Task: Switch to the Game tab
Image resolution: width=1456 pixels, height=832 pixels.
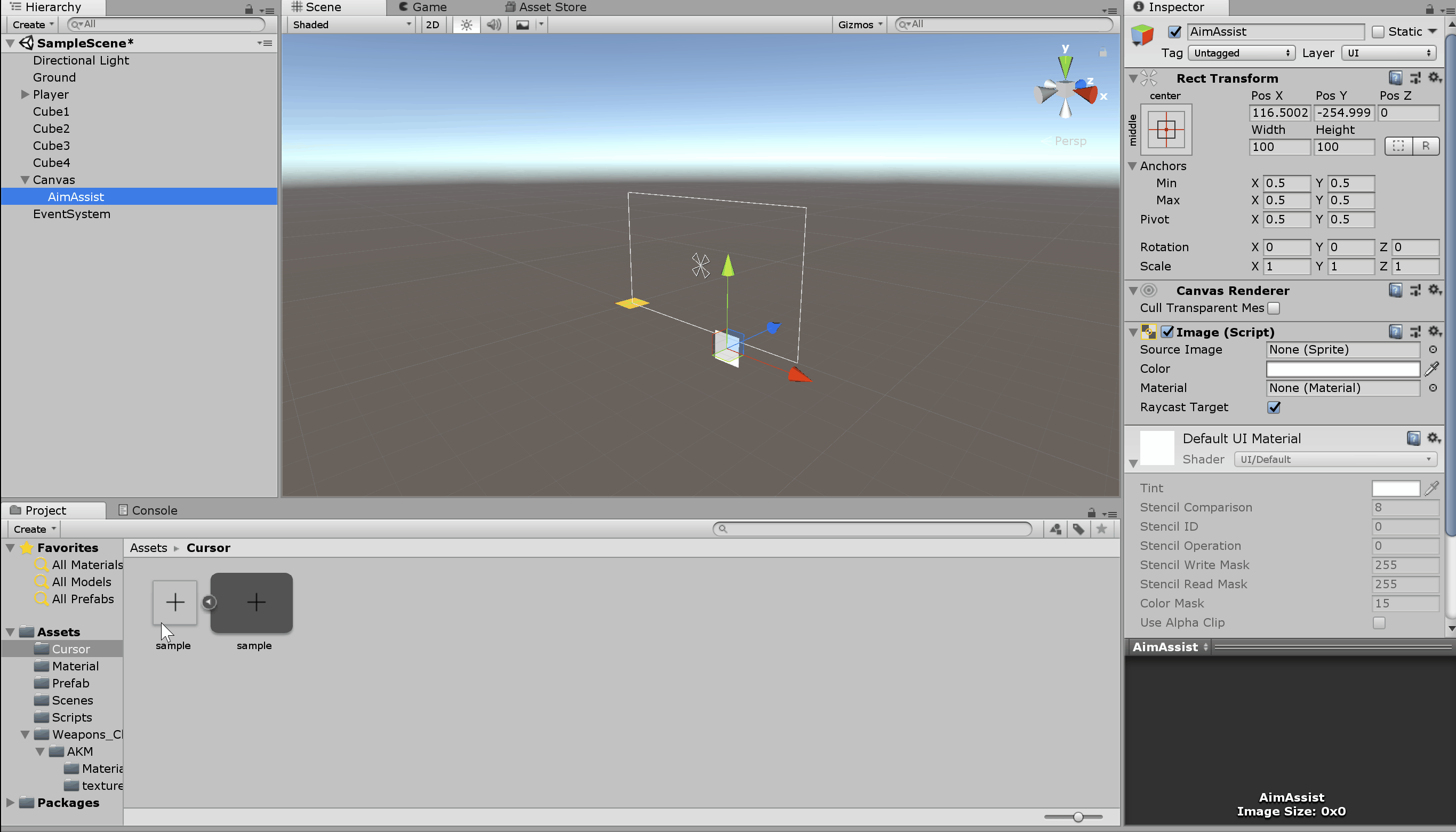Action: (423, 7)
